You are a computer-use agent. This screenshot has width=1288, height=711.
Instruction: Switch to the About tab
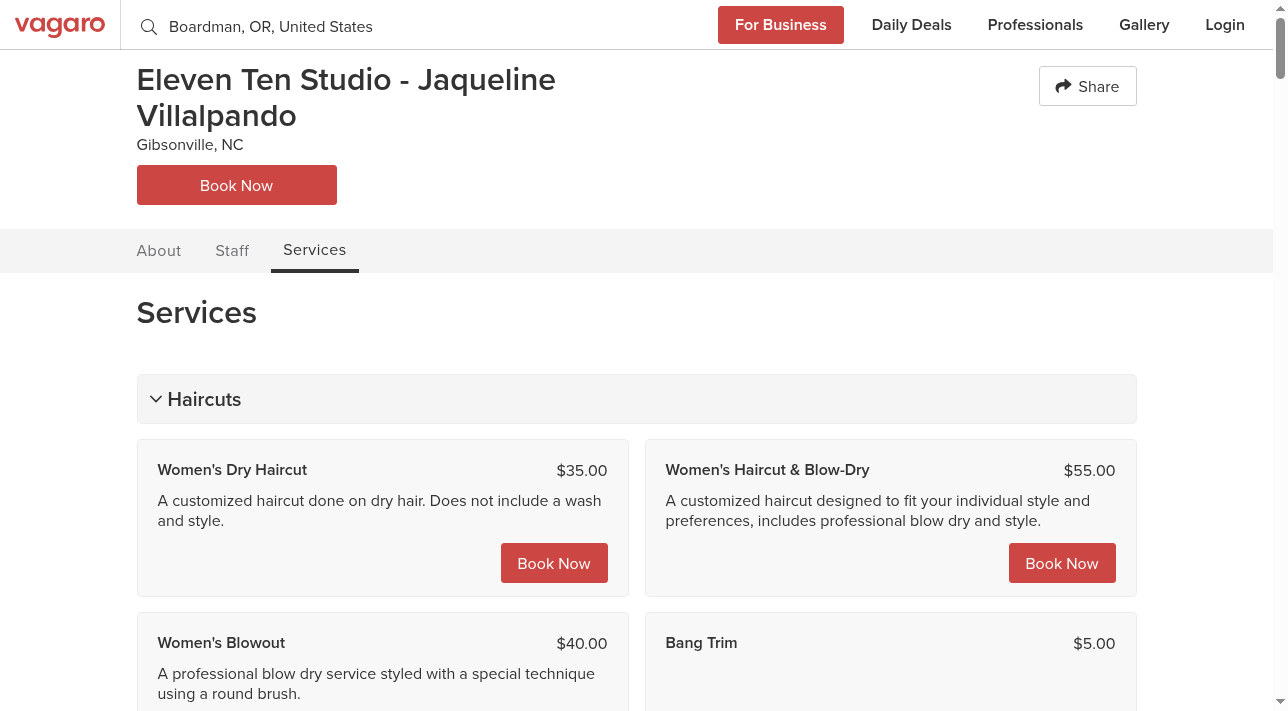(x=159, y=251)
